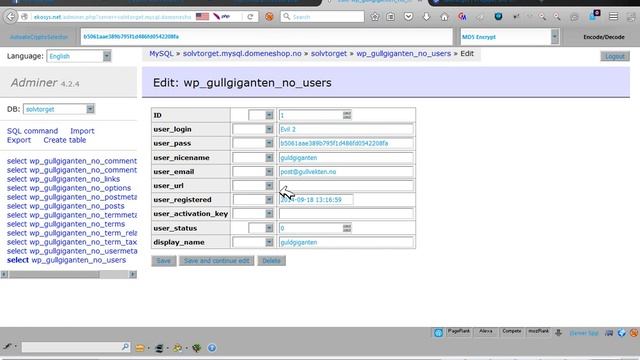This screenshot has height=360, width=640.
Task: Click the Logout button
Action: [x=615, y=56]
